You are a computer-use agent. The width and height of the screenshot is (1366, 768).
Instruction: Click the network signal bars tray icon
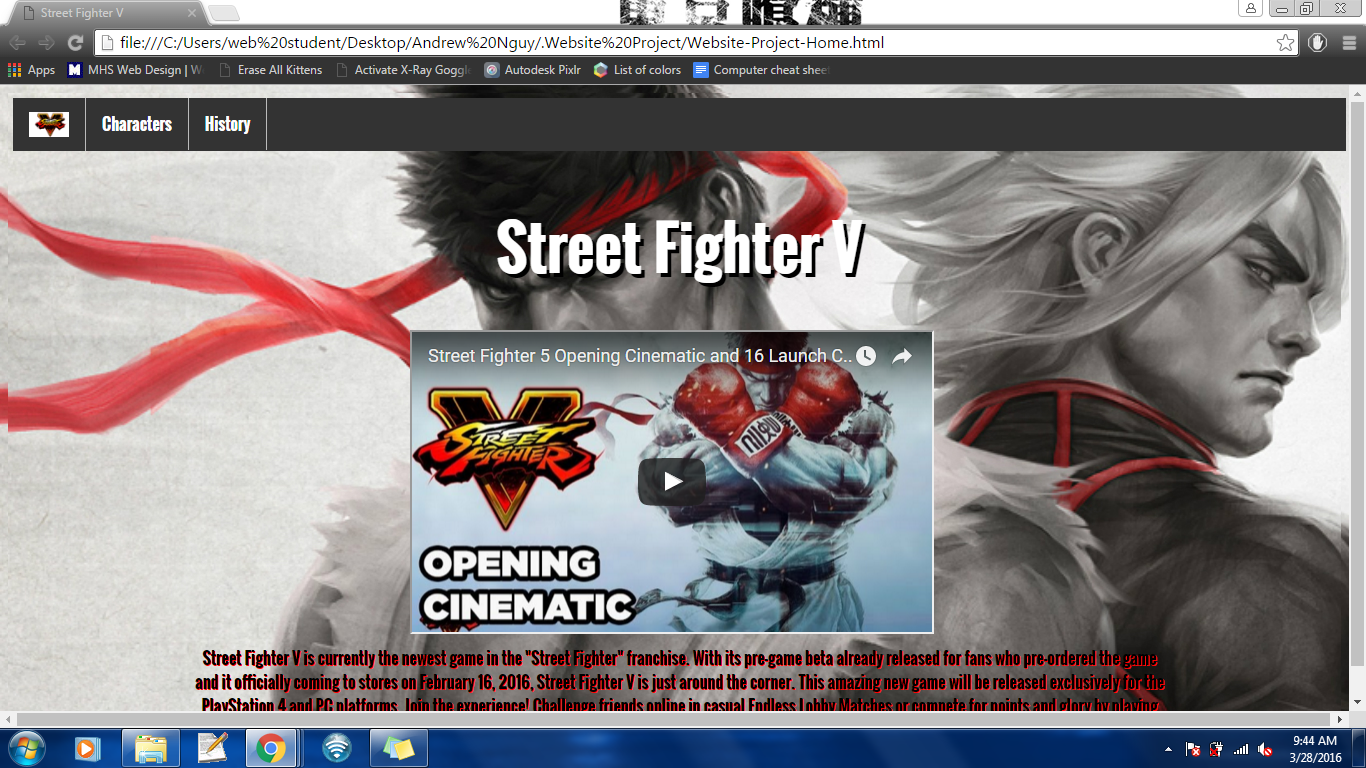click(x=1241, y=749)
